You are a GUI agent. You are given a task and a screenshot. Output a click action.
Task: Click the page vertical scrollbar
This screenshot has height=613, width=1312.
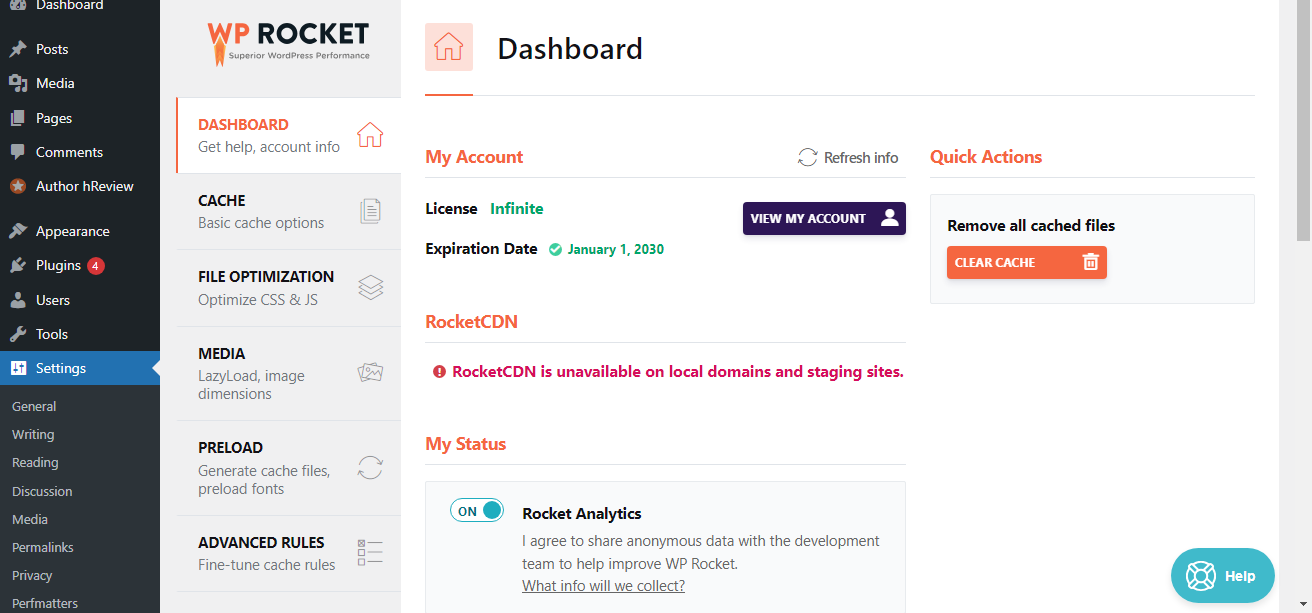(1303, 120)
